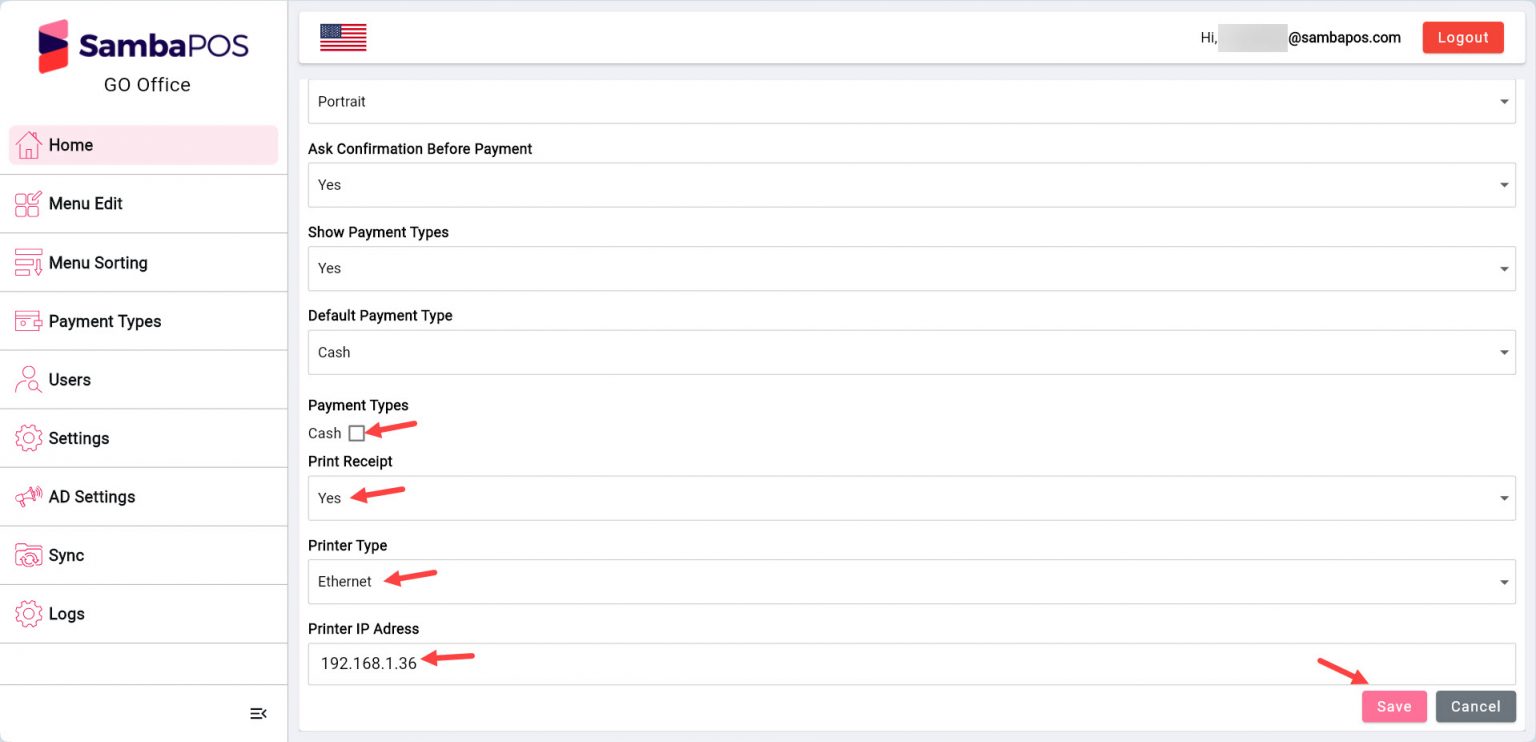Screen dimensions: 1536x742
Task: Click the US flag language selector
Action: (343, 38)
